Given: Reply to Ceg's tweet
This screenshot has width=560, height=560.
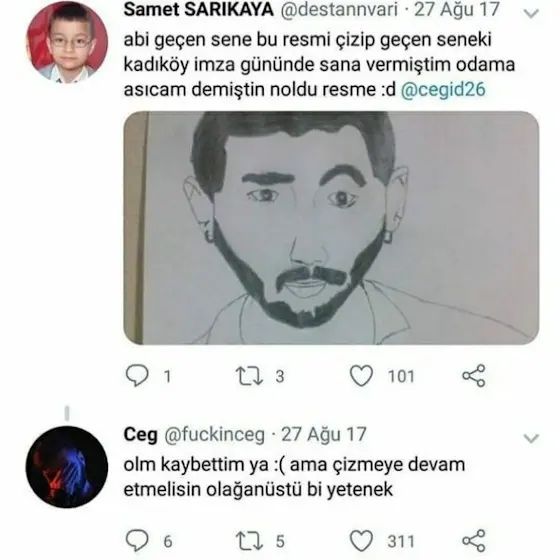Looking at the screenshot, I should [x=138, y=541].
